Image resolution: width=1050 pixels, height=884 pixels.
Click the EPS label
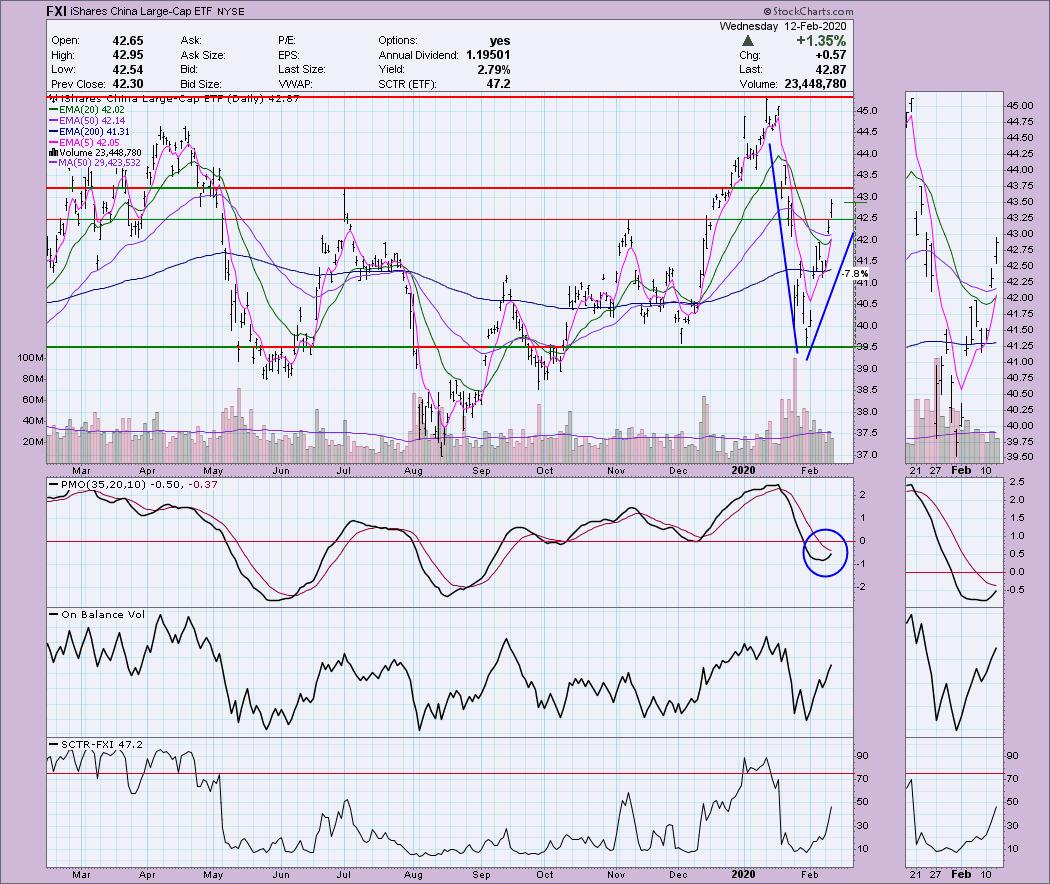pyautogui.click(x=289, y=55)
